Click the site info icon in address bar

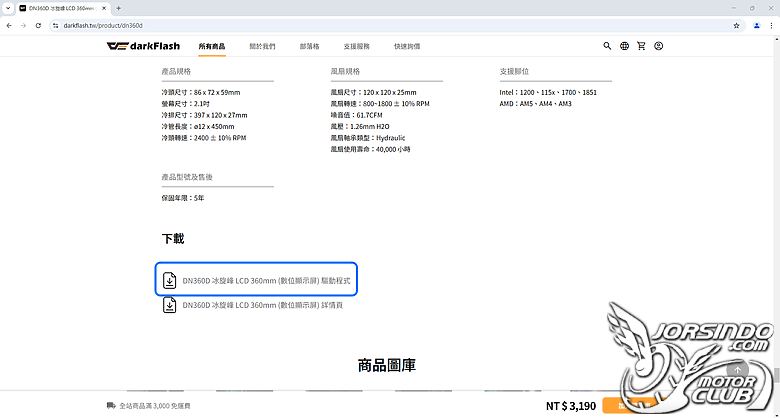point(56,25)
